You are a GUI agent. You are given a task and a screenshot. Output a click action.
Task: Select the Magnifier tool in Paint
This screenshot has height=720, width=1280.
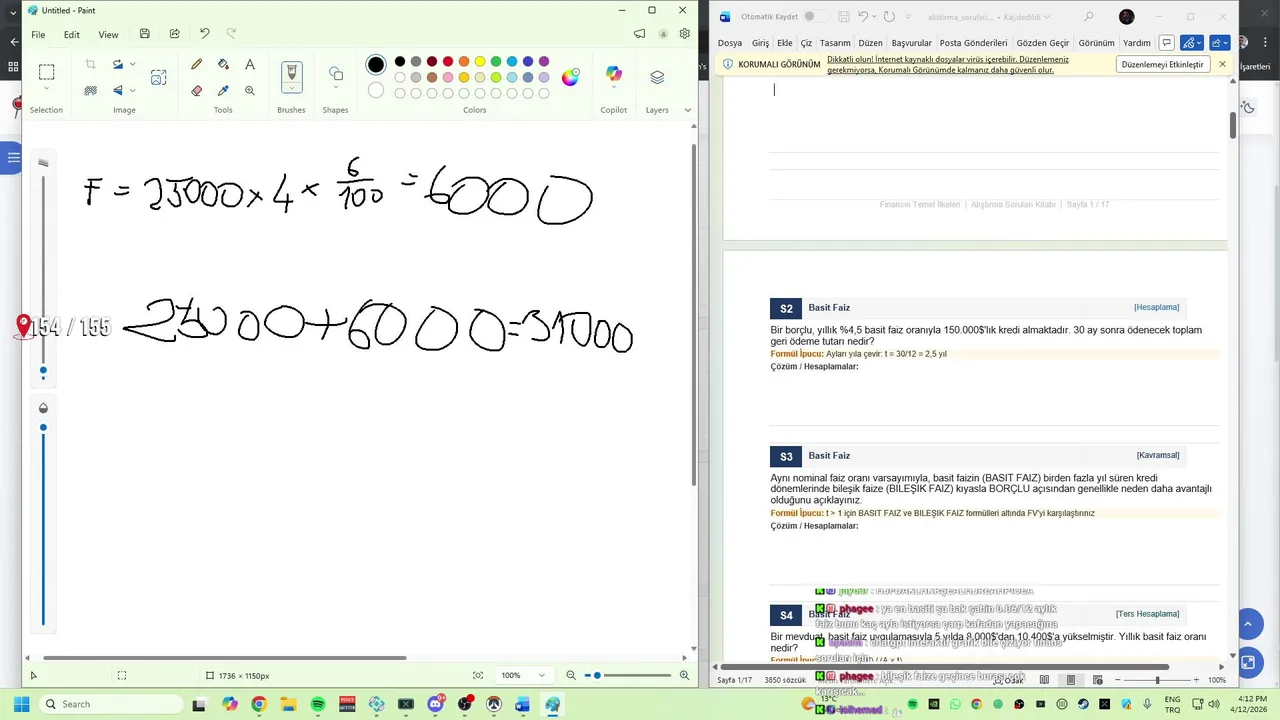(x=250, y=90)
